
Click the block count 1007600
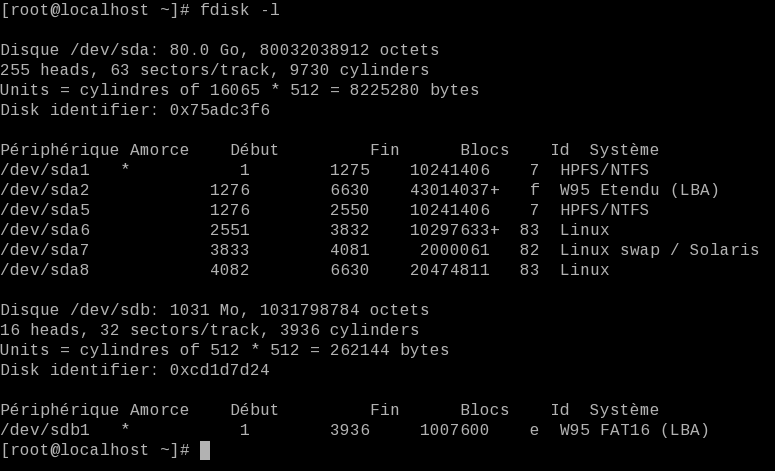pos(455,430)
